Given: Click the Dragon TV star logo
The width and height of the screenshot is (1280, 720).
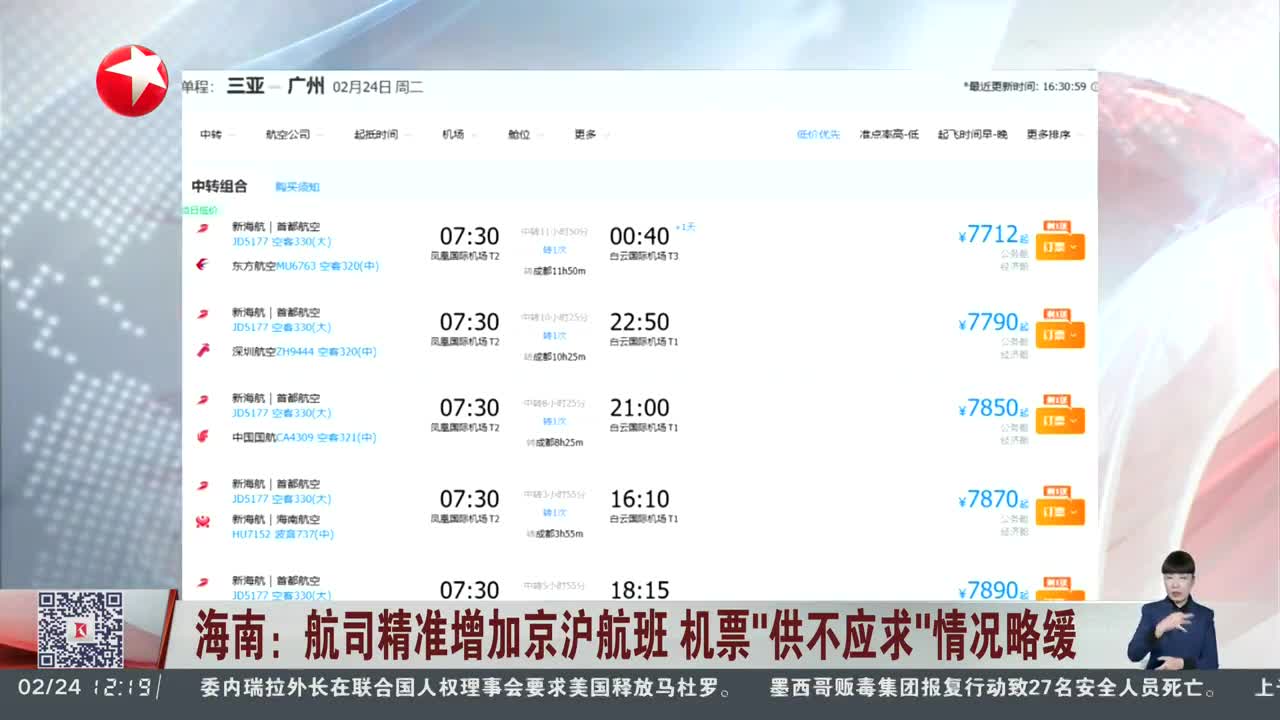Looking at the screenshot, I should point(132,80).
